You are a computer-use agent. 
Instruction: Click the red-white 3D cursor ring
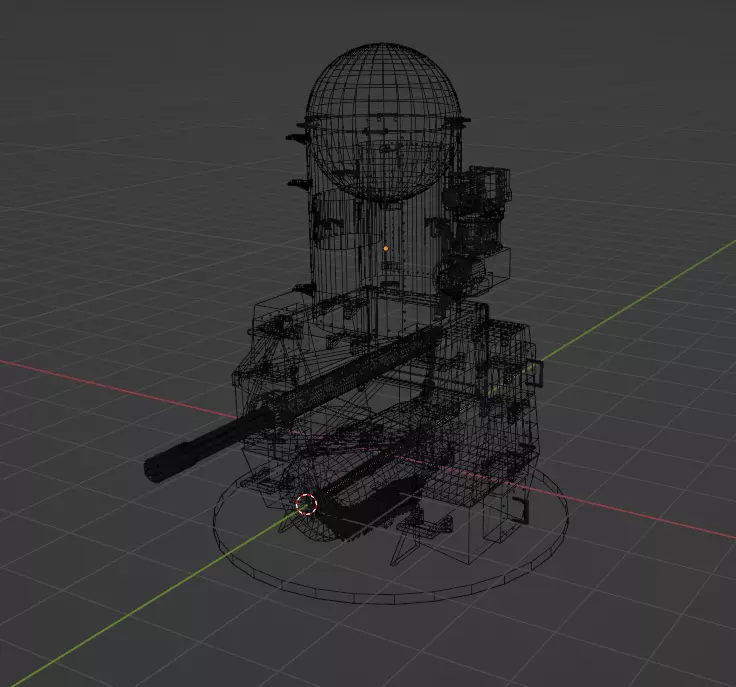tap(307, 504)
